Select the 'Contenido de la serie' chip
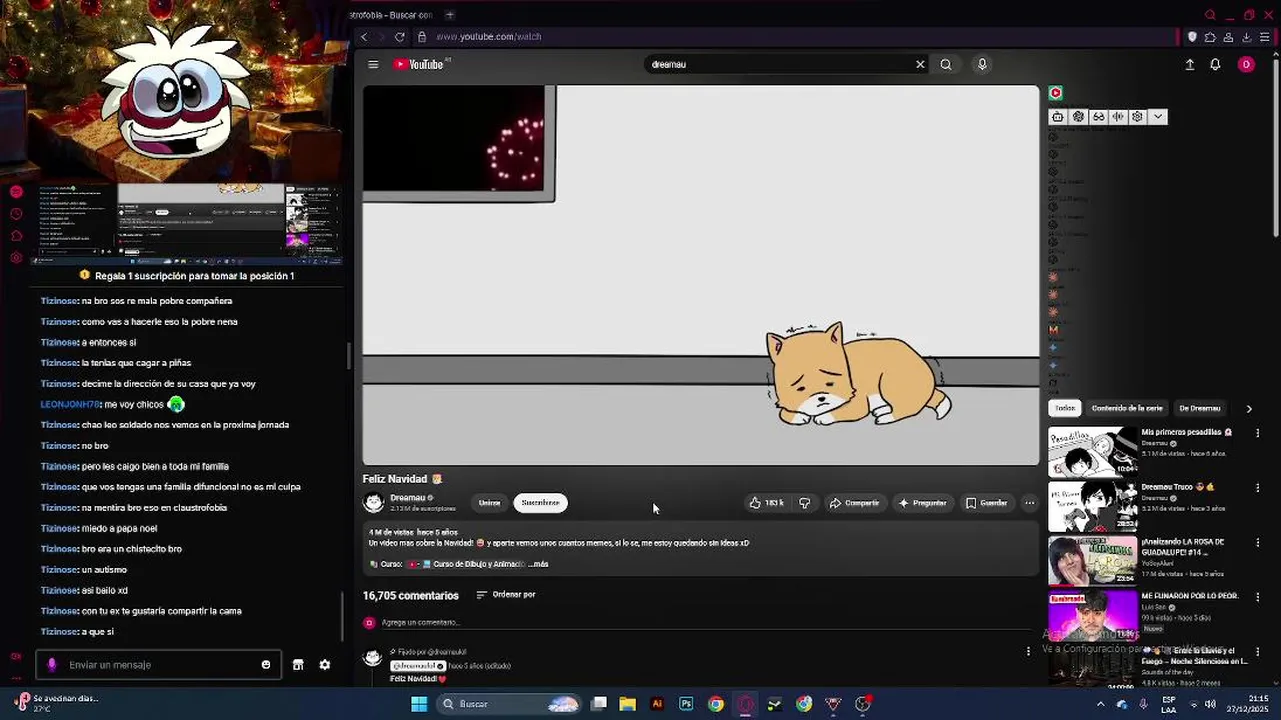Screen dimensions: 1281x720 pos(1127,408)
